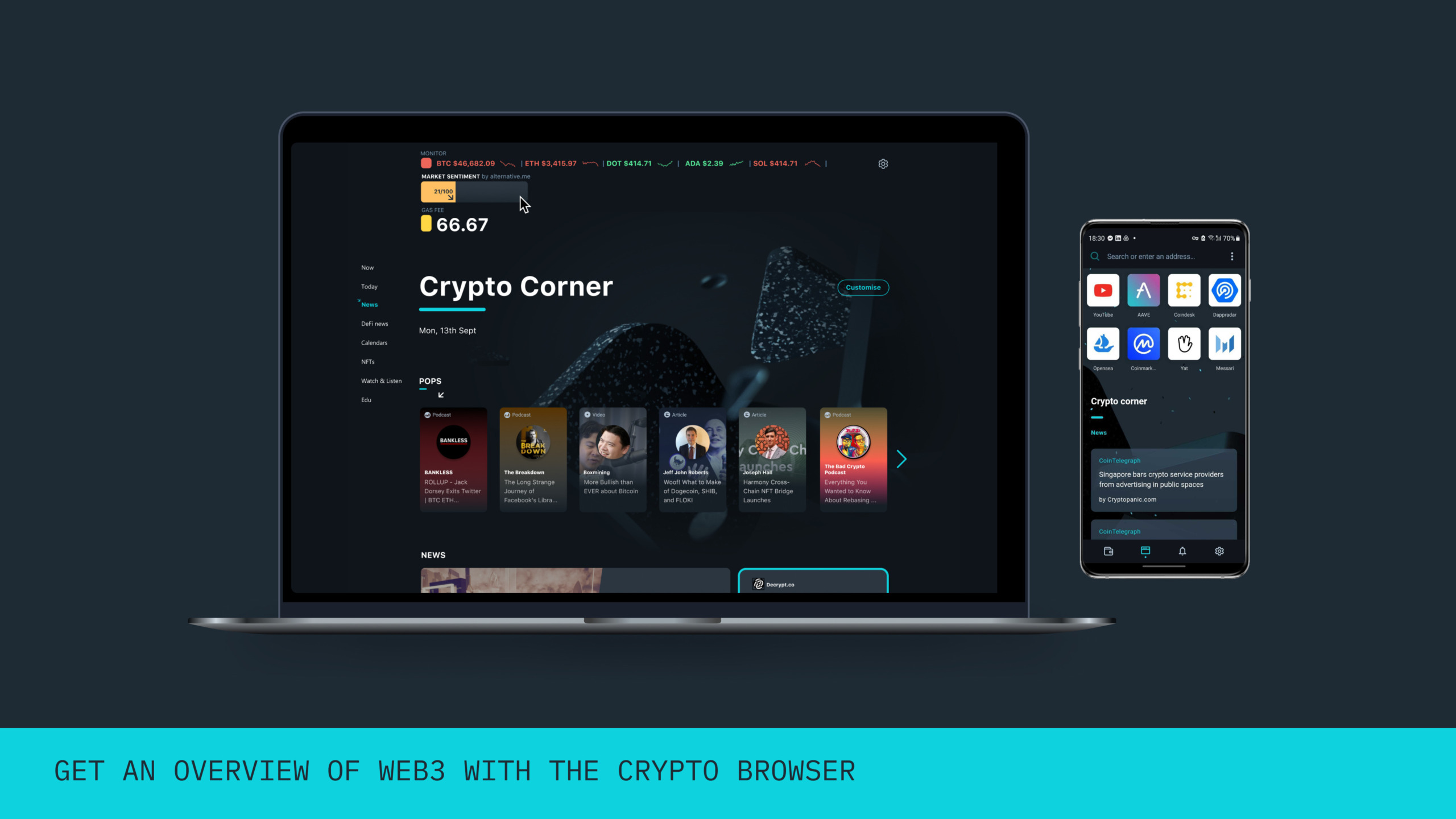Click the NFTs sidebar tab
The image size is (1456, 819).
(368, 361)
